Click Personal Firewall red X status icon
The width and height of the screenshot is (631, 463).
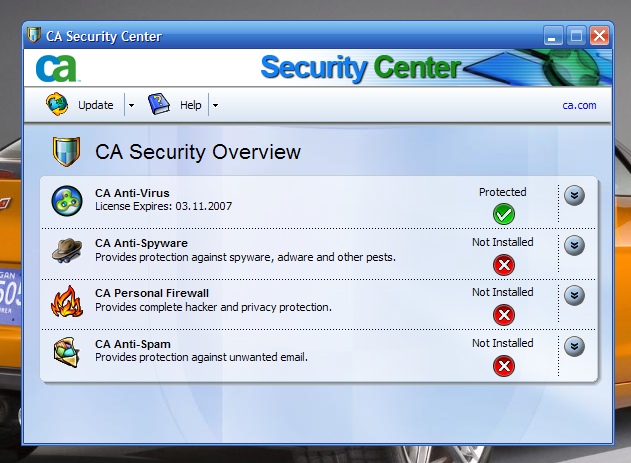[x=503, y=315]
